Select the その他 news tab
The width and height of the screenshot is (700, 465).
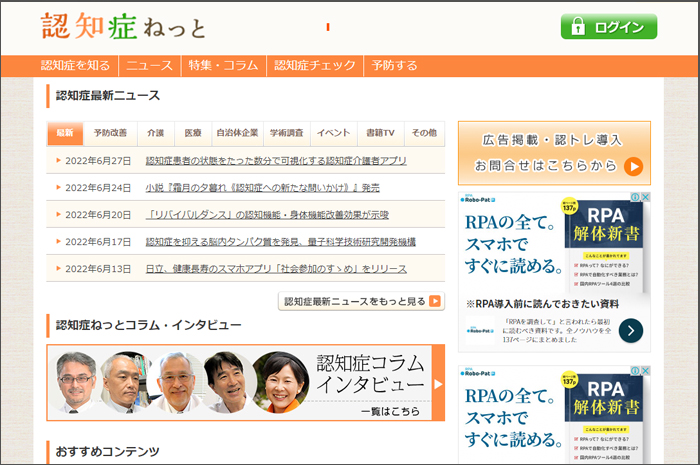(x=424, y=133)
